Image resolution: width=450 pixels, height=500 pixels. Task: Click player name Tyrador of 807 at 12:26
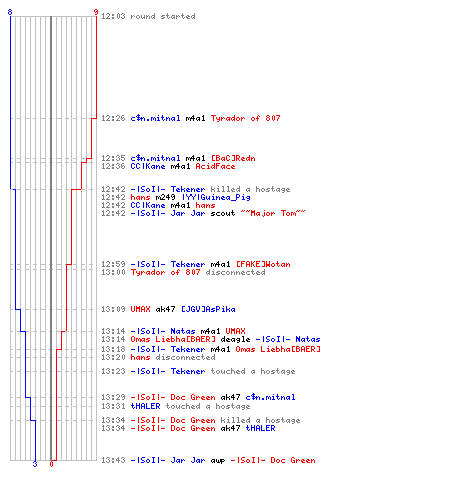[245, 118]
